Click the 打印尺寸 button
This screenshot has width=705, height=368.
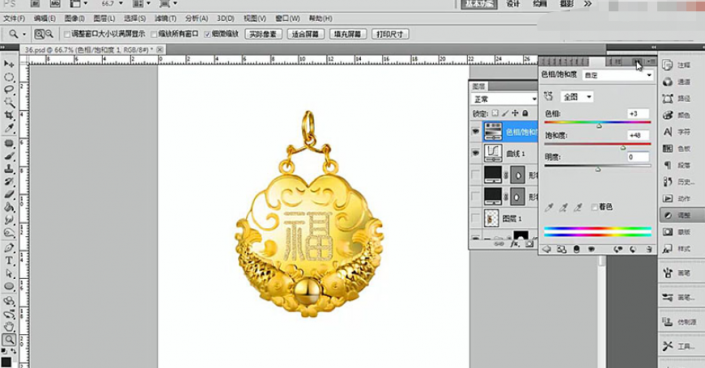coord(390,34)
